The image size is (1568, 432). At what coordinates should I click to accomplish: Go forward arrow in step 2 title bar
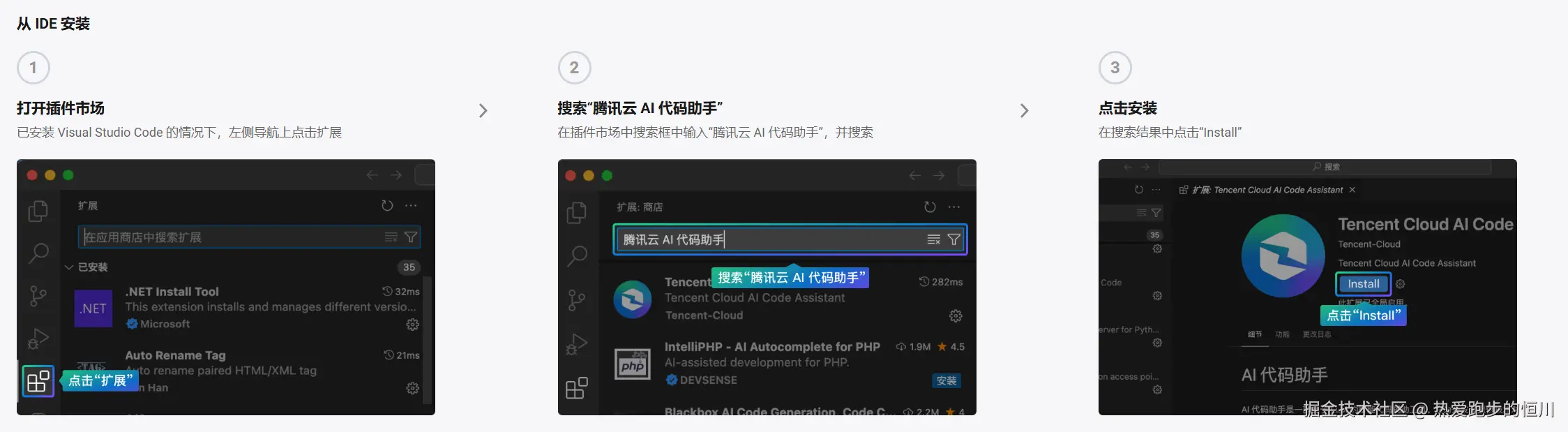tap(939, 176)
